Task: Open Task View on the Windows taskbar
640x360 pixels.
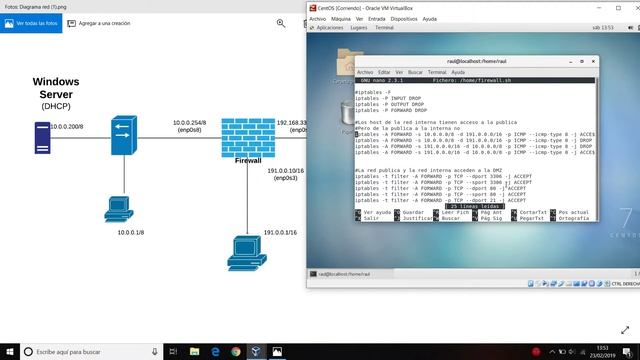Action: pos(173,351)
